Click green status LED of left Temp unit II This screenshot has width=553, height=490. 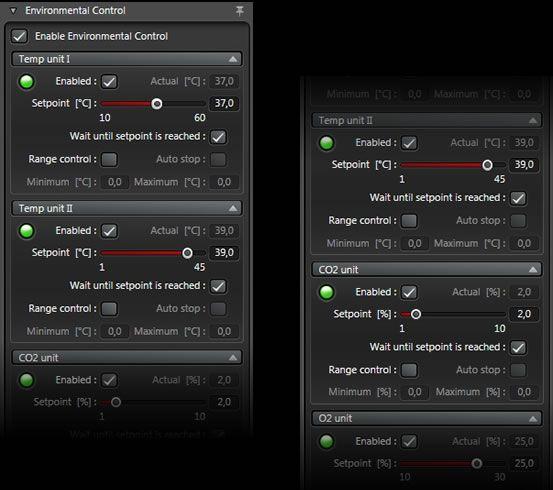[x=27, y=231]
